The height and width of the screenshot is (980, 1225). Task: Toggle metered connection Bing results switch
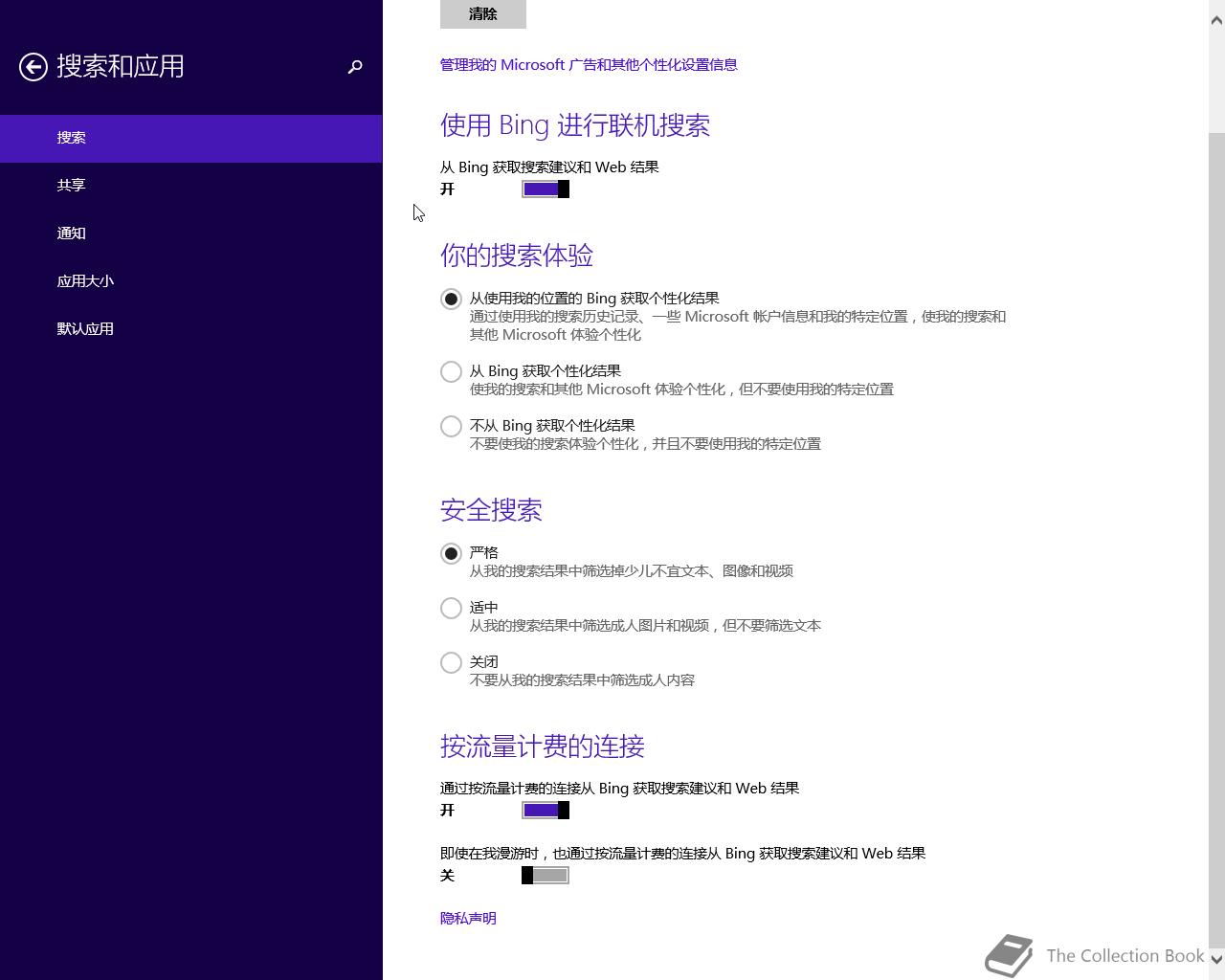coord(546,811)
